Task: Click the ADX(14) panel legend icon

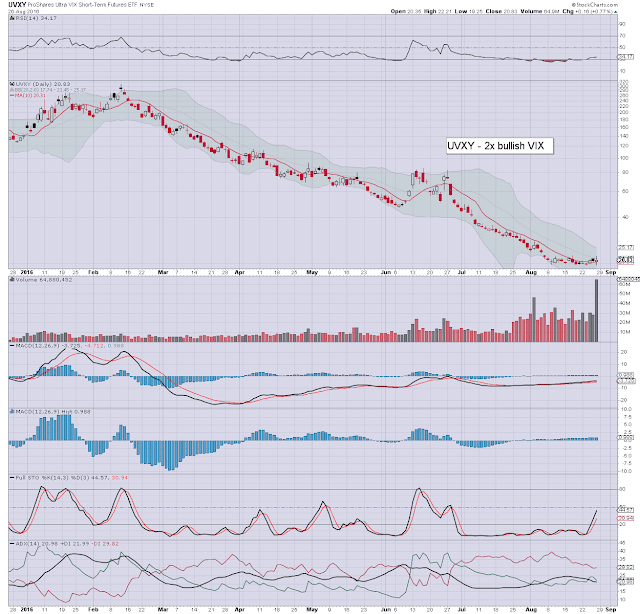Action: [12, 543]
